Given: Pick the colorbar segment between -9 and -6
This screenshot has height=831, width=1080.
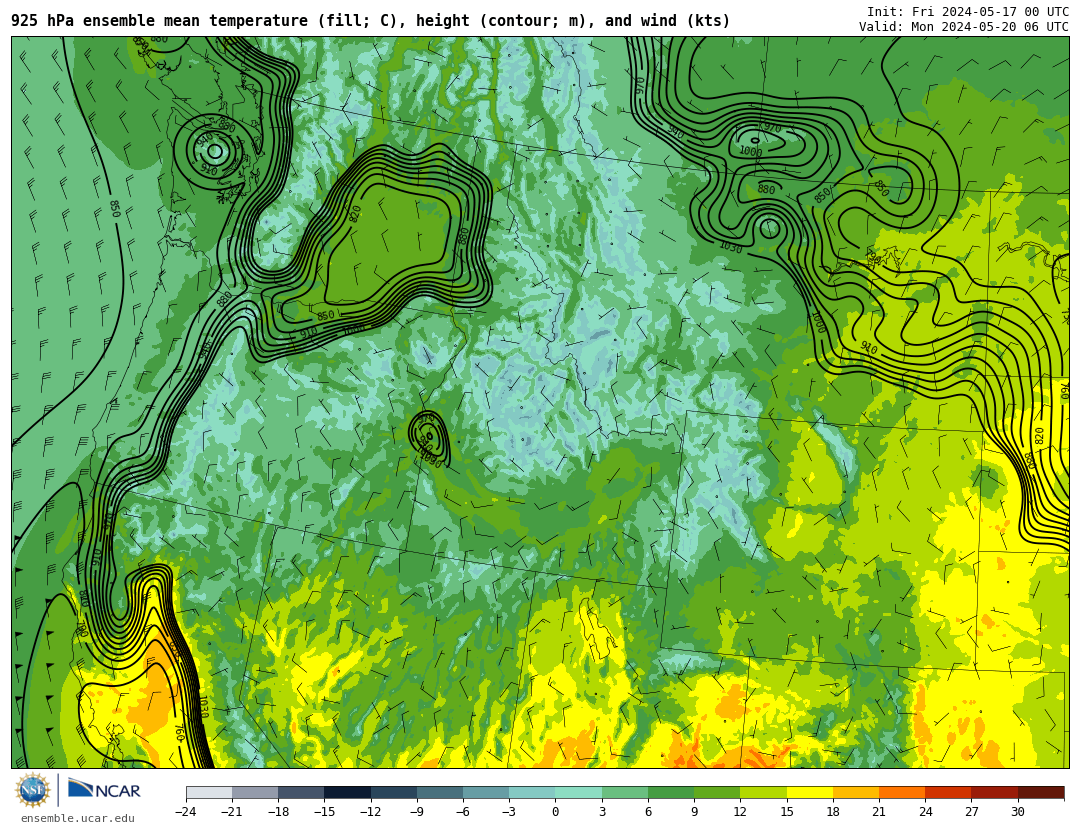Looking at the screenshot, I should [x=440, y=792].
